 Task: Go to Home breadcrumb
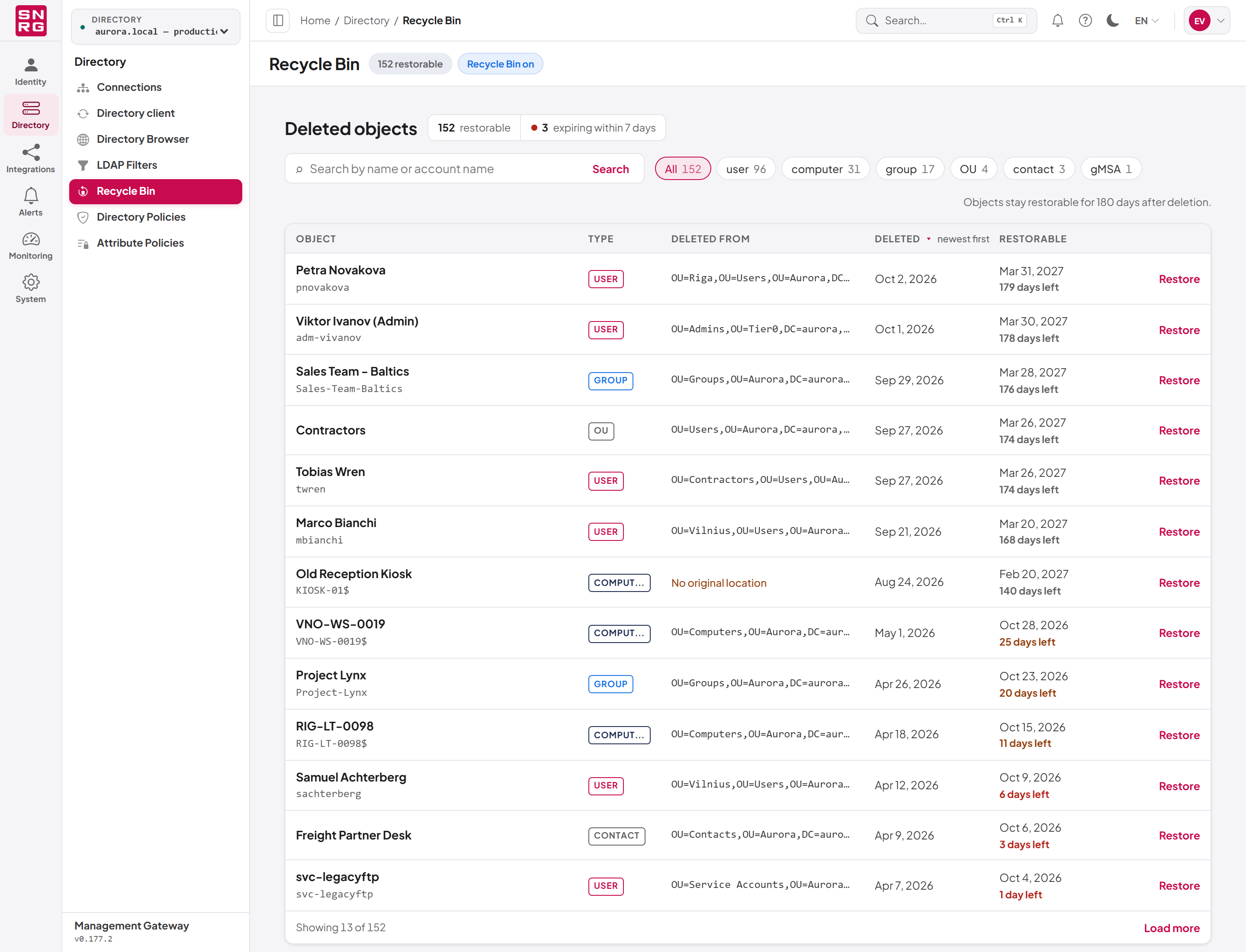click(315, 20)
